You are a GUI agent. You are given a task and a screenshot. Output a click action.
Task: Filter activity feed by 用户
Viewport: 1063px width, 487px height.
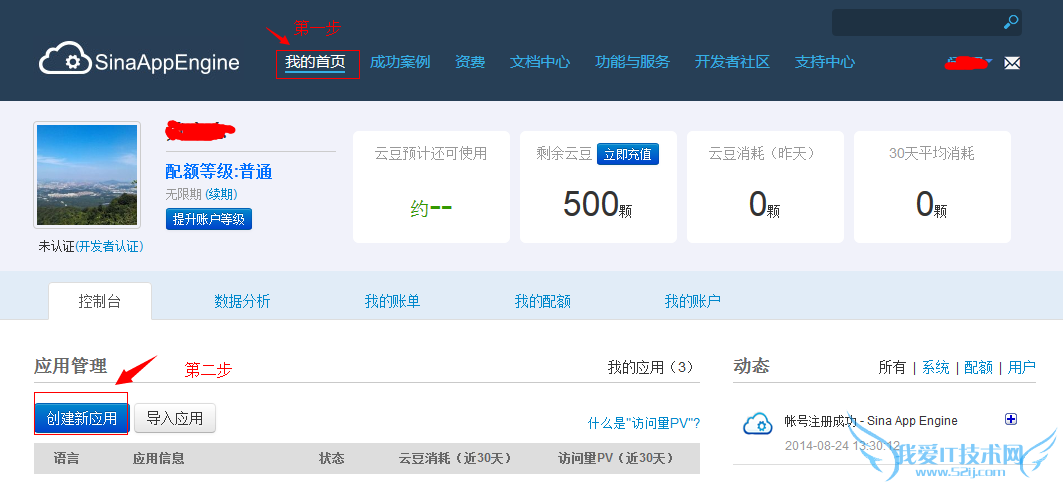pyautogui.click(x=1022, y=368)
